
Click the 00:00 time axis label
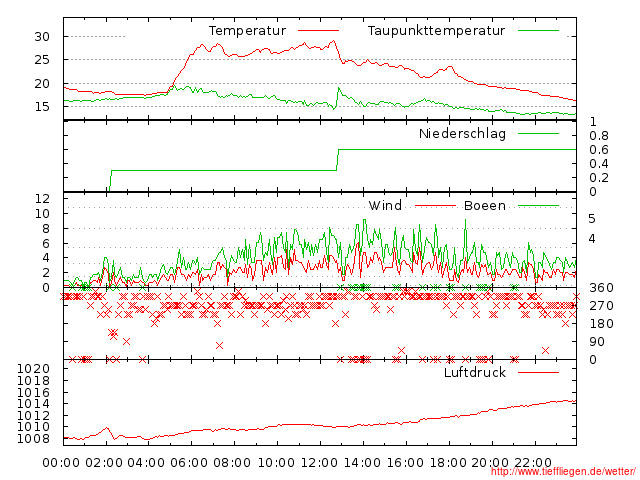61,463
